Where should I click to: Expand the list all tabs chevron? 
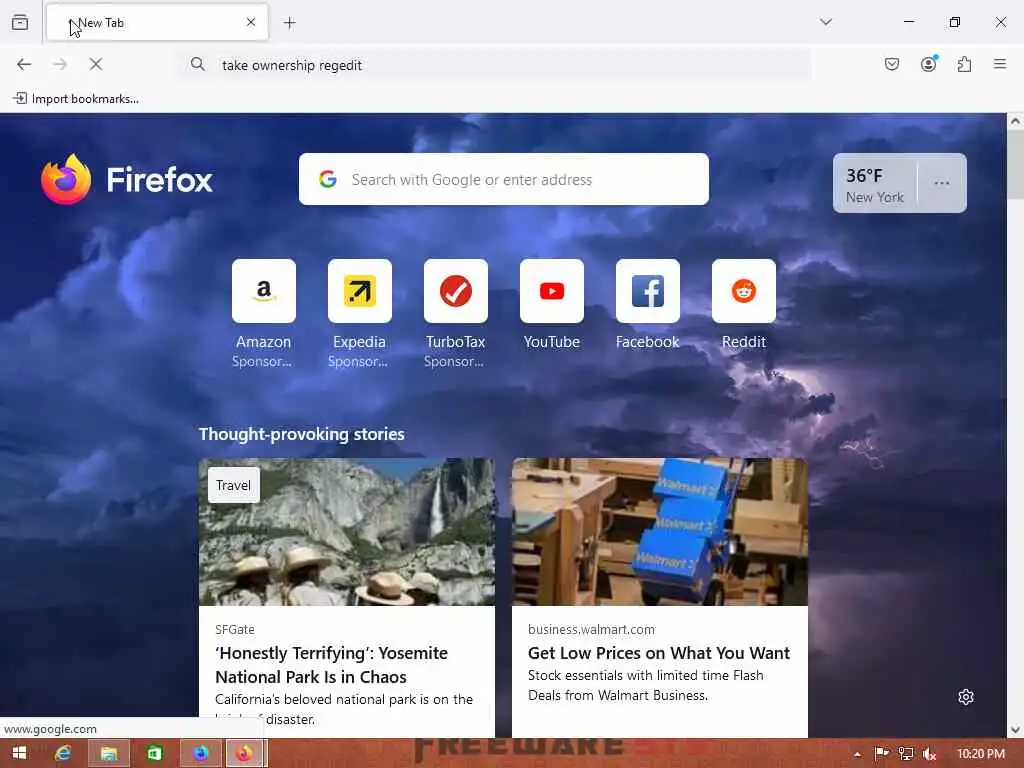pyautogui.click(x=825, y=22)
